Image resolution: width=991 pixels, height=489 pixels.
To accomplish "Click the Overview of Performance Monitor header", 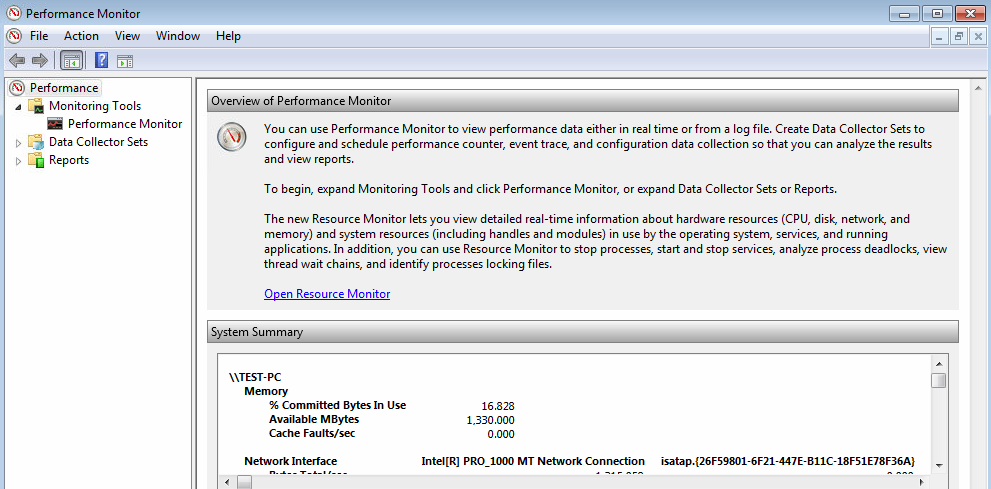I will [x=583, y=101].
